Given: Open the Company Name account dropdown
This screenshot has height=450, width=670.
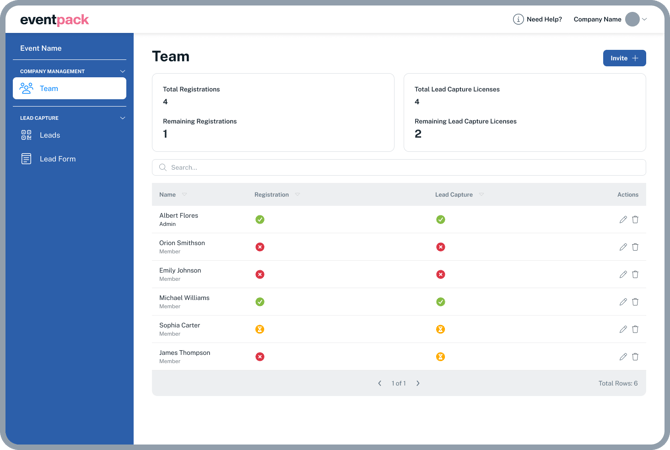Looking at the screenshot, I should tap(612, 19).
